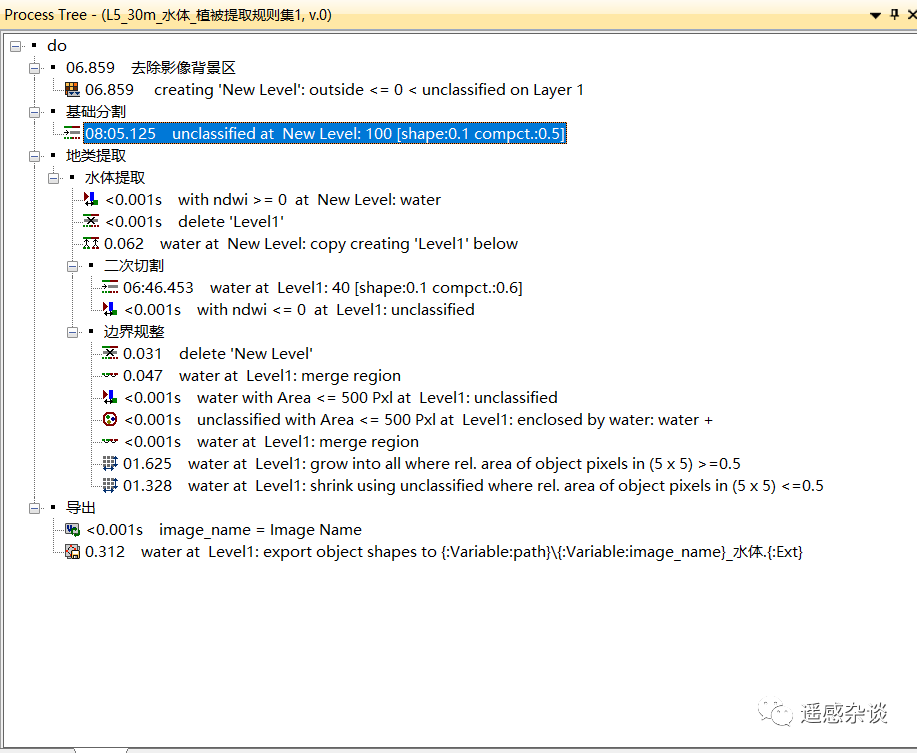917x753 pixels.
Task: Select the <0.001s 'water at Level1: merge region'
Action: [x=271, y=441]
